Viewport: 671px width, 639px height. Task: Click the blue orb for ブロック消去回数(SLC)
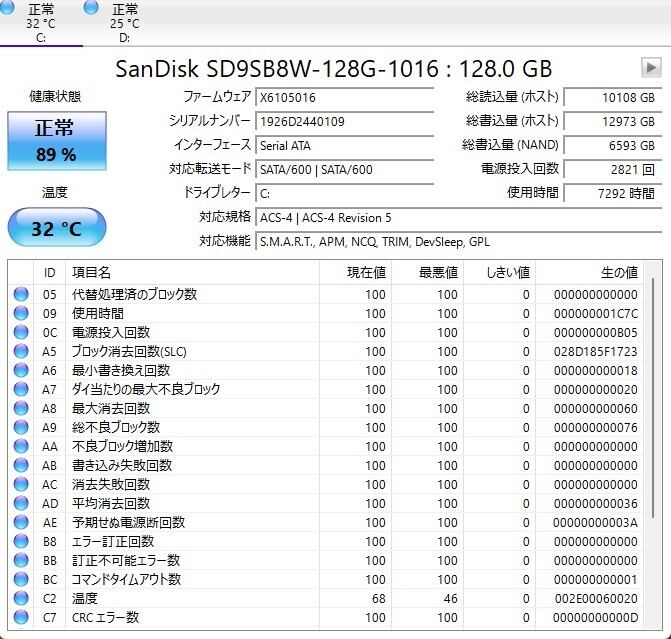point(21,351)
